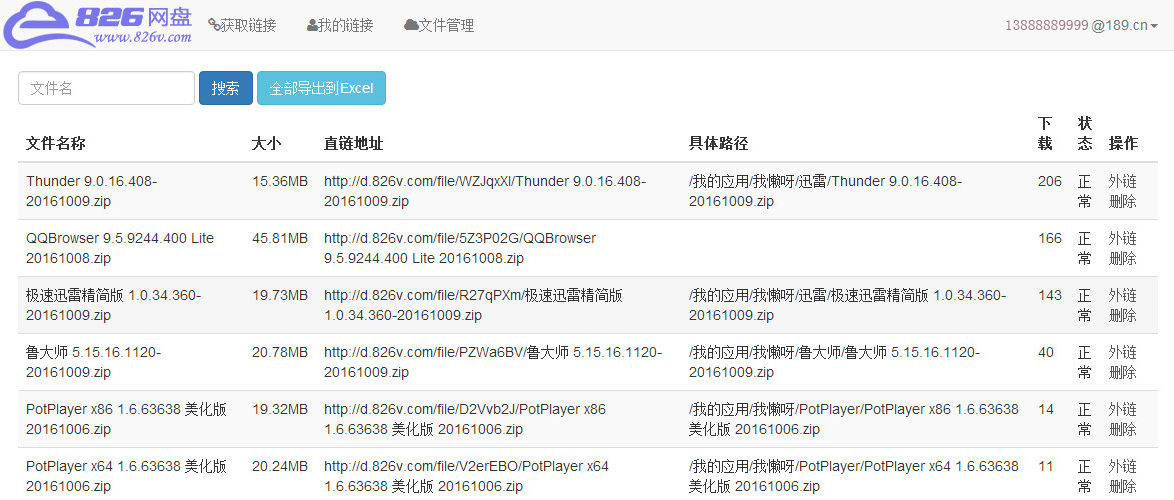Click 外链 for QQBrowser 9.5.9244.400 row
This screenshot has height=500, width=1174.
pos(1122,239)
